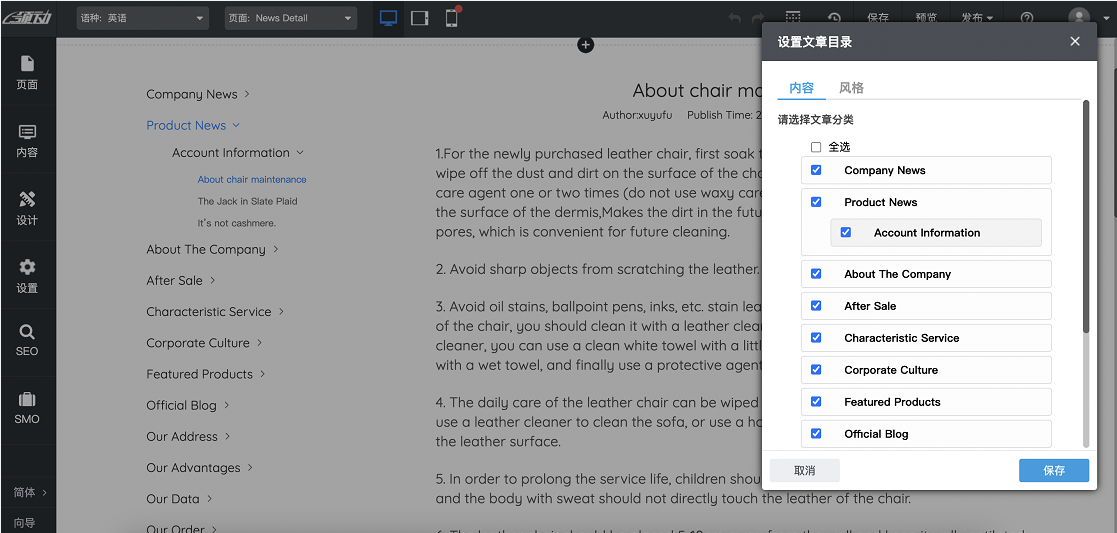Click the help question mark icon
The image size is (1117, 533).
1027,18
